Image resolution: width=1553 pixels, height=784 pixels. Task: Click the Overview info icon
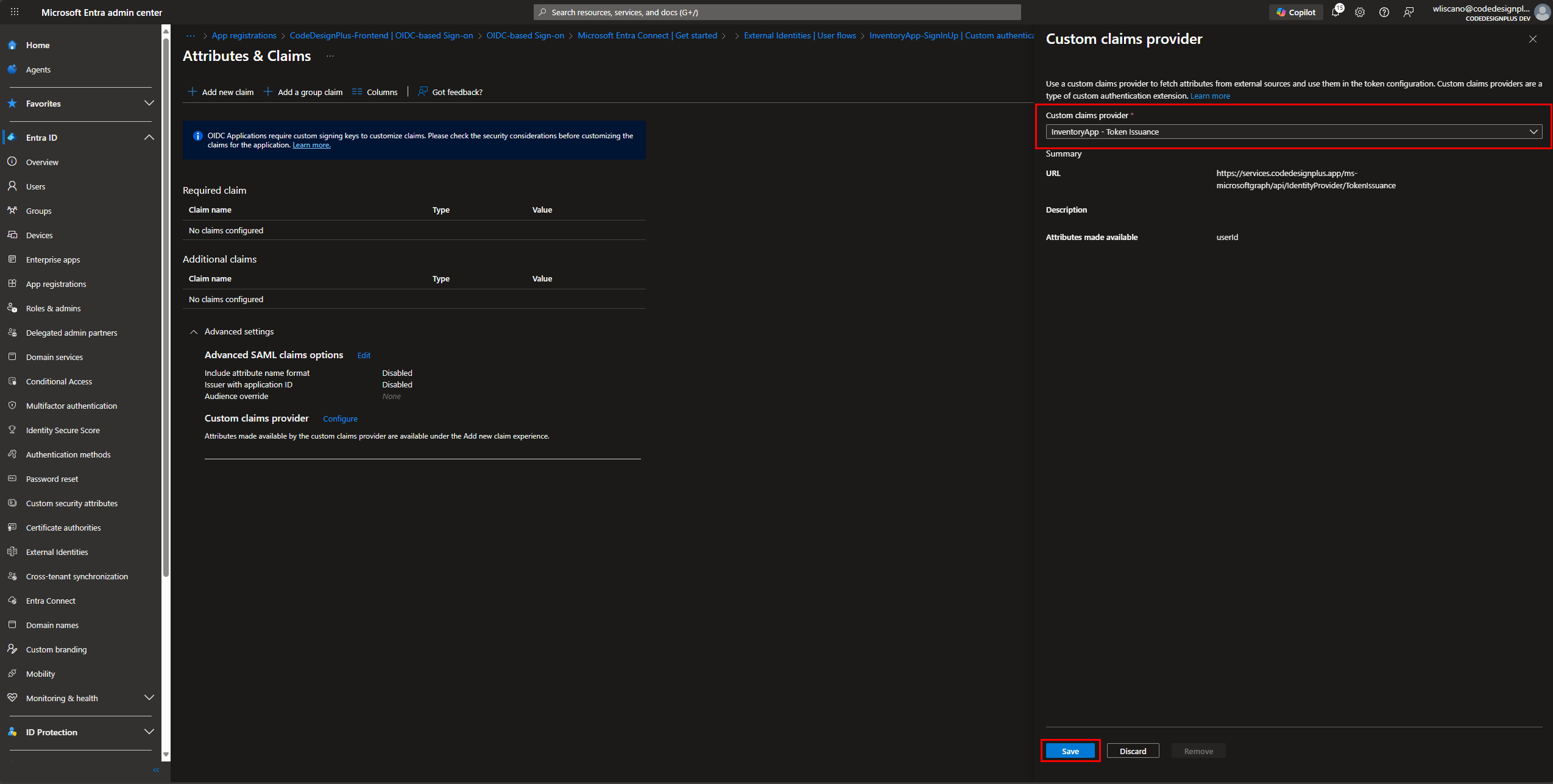coord(12,162)
